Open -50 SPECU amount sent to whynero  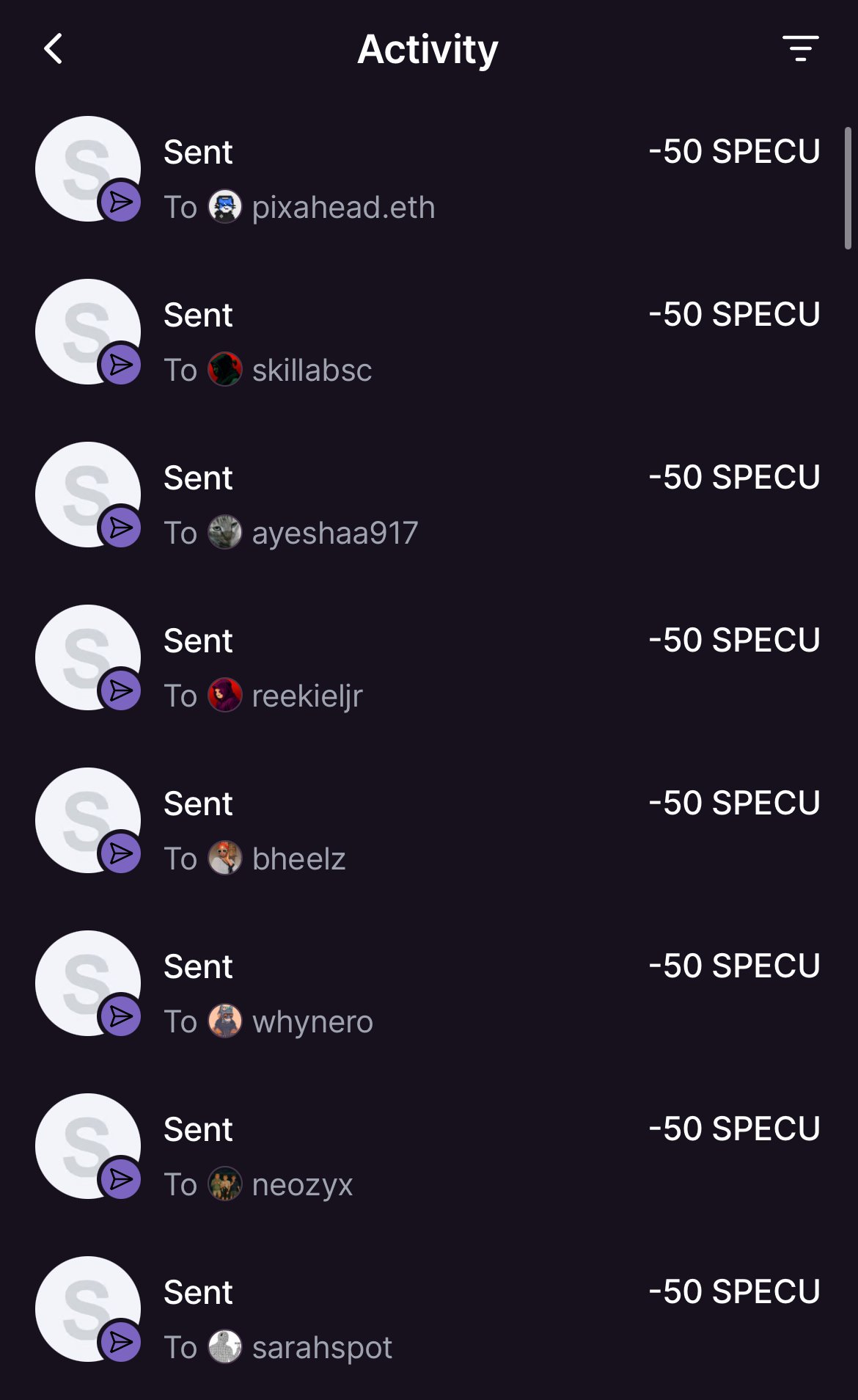(x=734, y=966)
